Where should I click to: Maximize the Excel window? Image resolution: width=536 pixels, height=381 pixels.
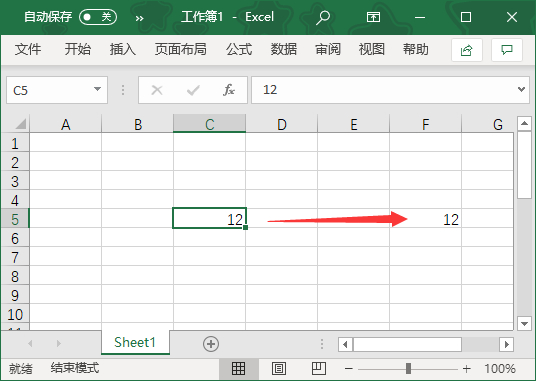466,17
